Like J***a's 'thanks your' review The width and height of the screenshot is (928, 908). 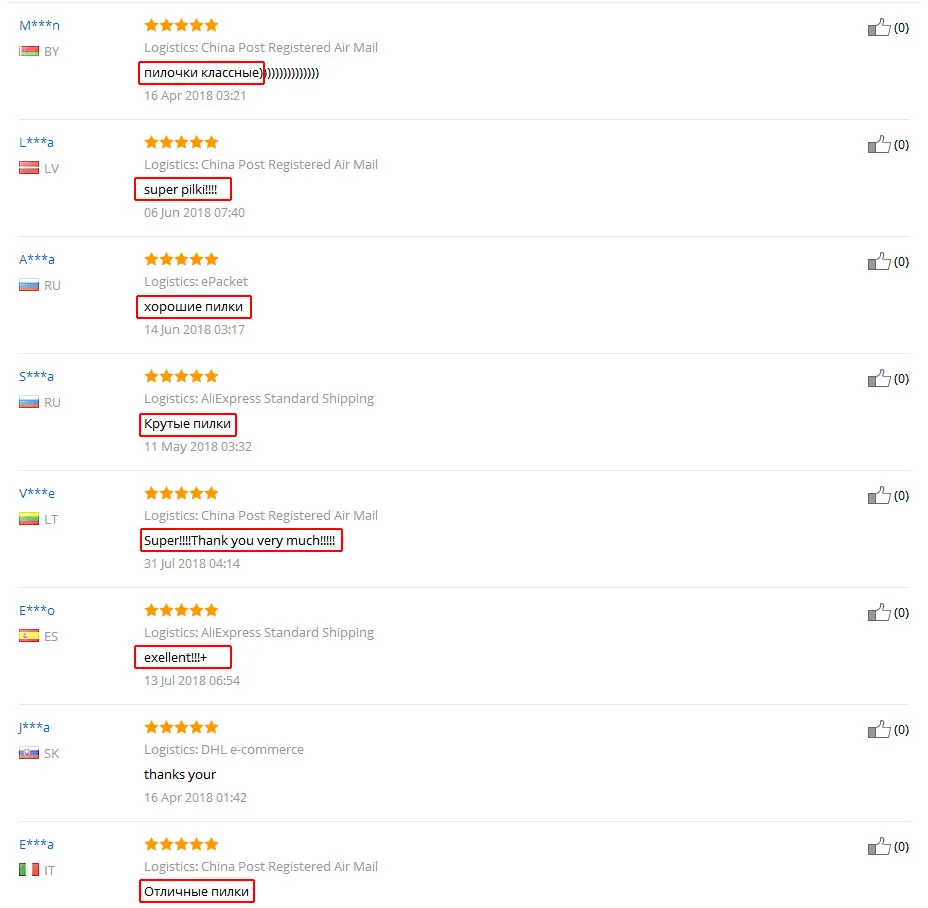(879, 729)
